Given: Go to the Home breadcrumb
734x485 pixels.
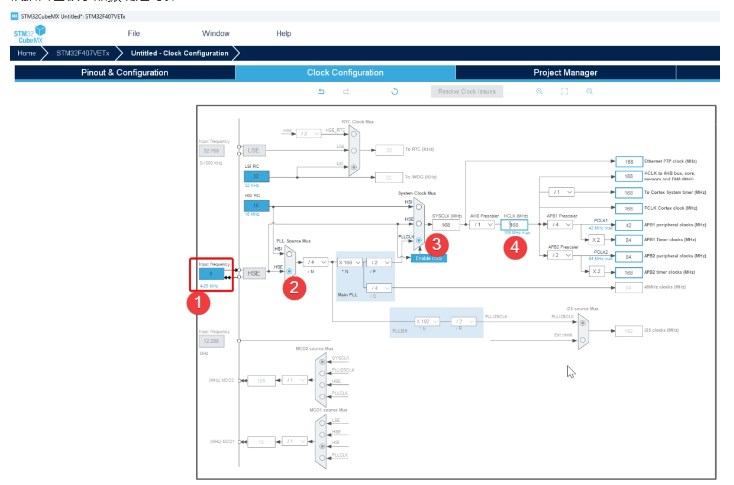Looking at the screenshot, I should coord(27,53).
